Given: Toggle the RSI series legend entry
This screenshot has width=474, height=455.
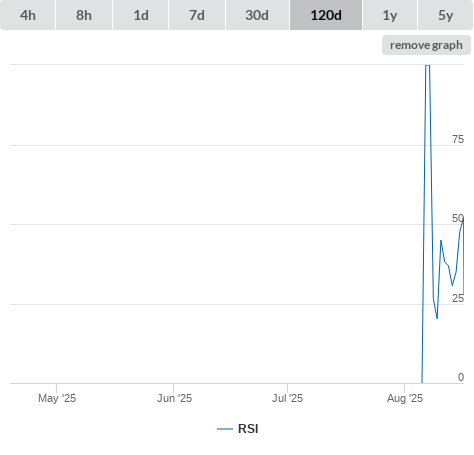Looking at the screenshot, I should (238, 429).
